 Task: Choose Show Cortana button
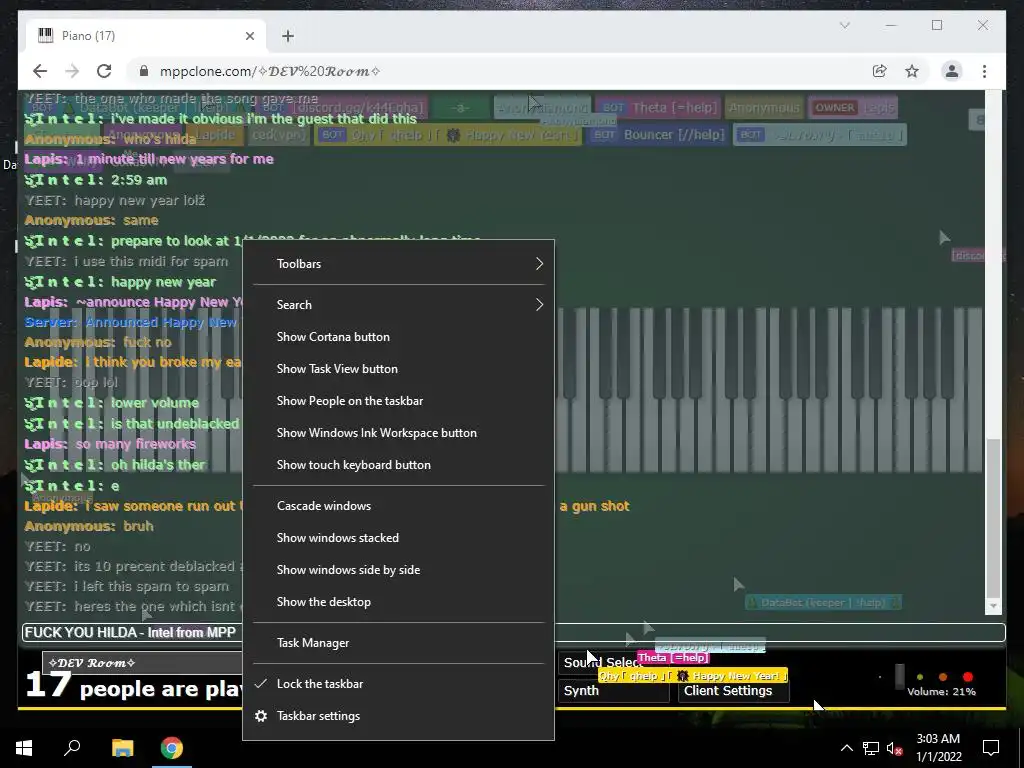tap(398, 337)
